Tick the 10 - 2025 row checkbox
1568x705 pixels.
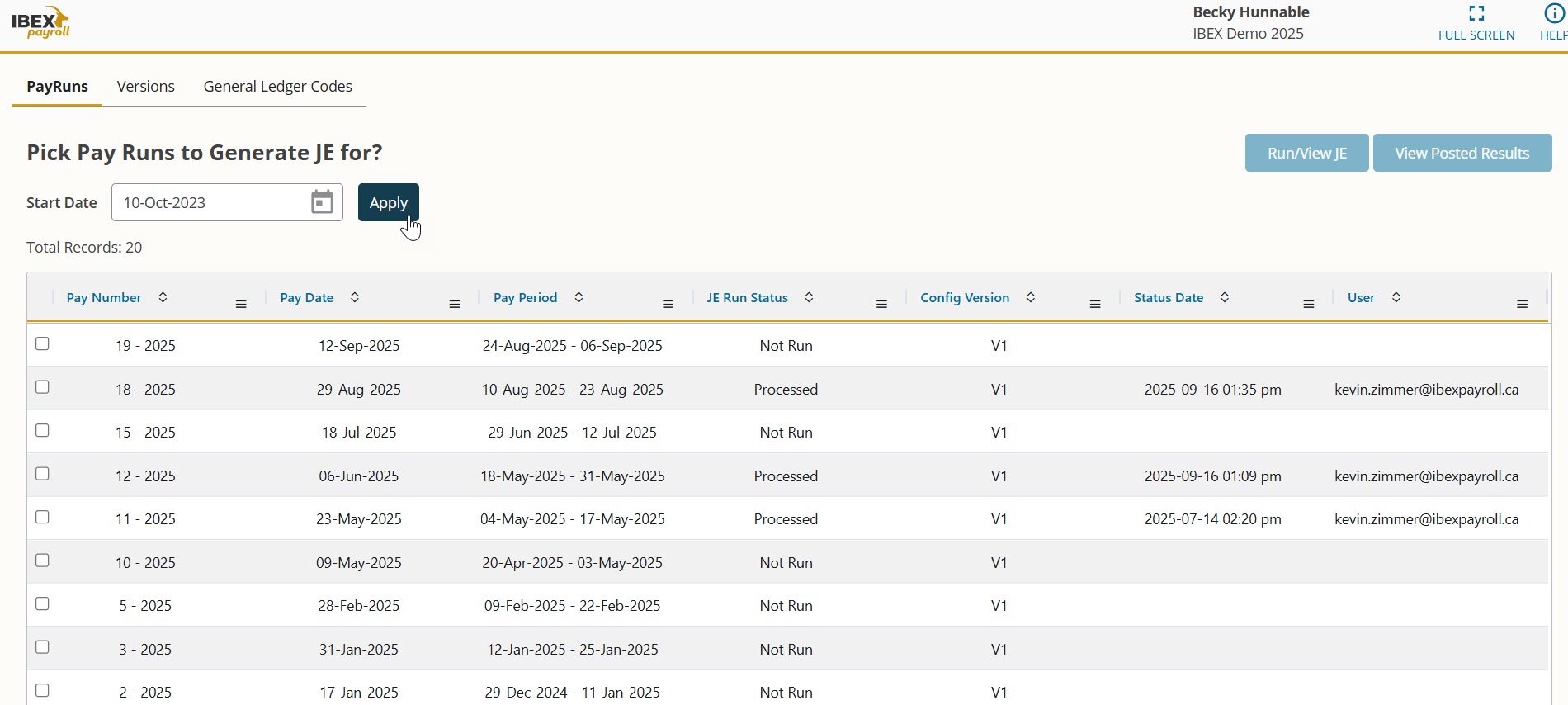(x=43, y=561)
